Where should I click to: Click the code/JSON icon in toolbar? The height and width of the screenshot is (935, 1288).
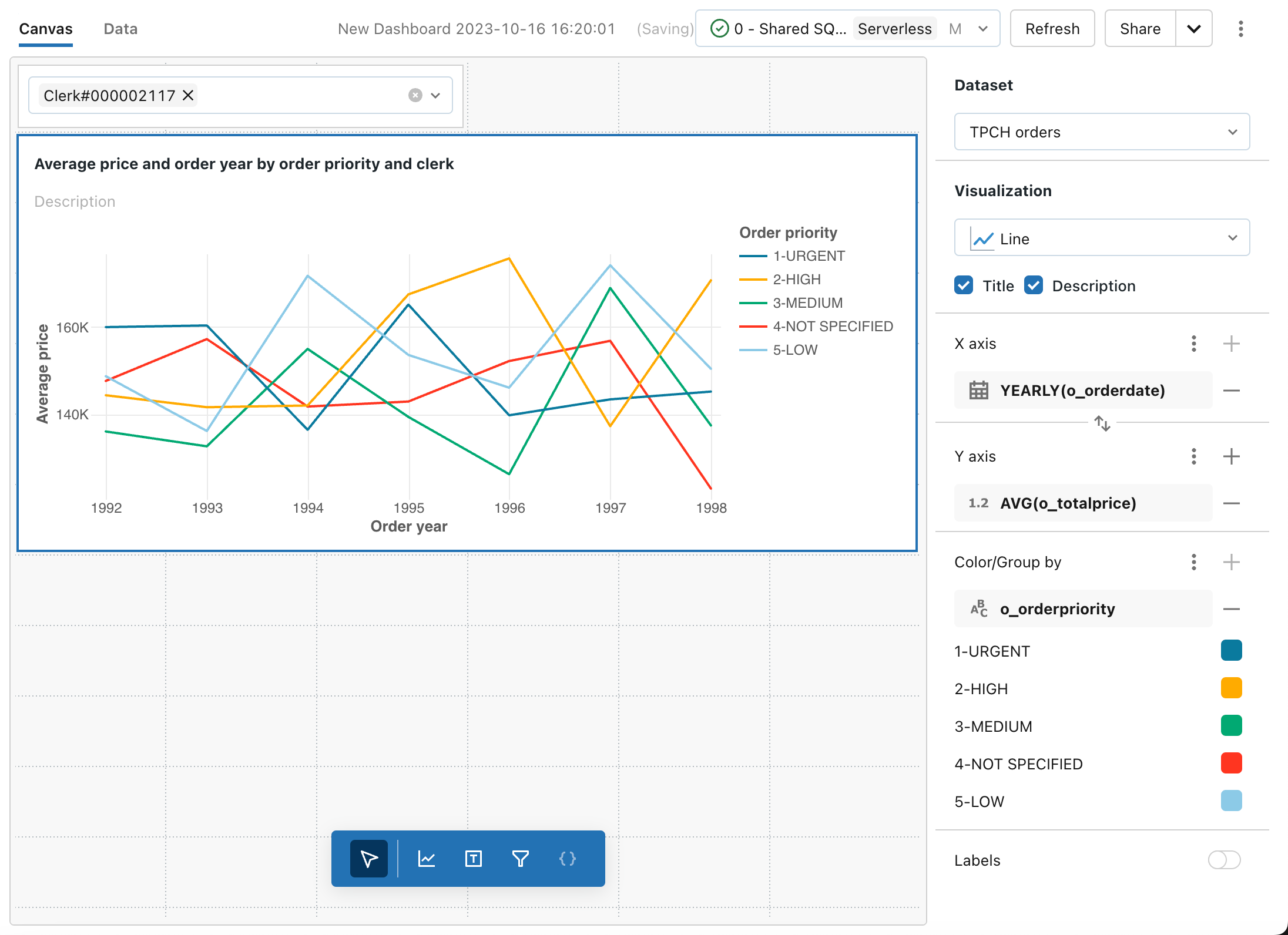(x=568, y=858)
